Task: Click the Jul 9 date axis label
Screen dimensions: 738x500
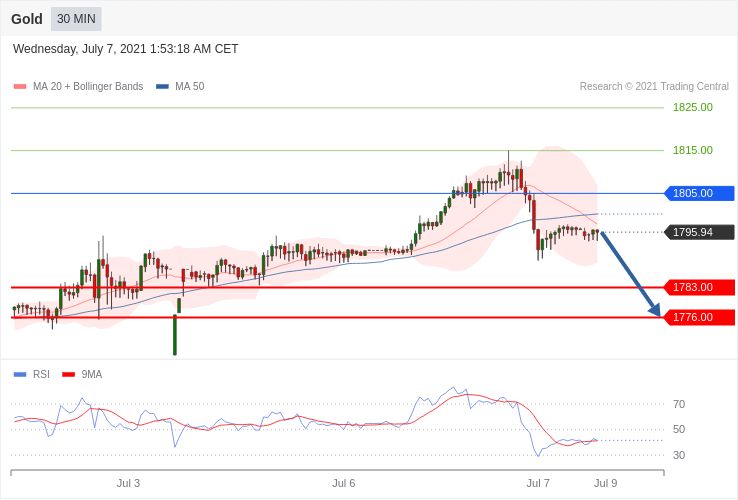Action: [605, 483]
